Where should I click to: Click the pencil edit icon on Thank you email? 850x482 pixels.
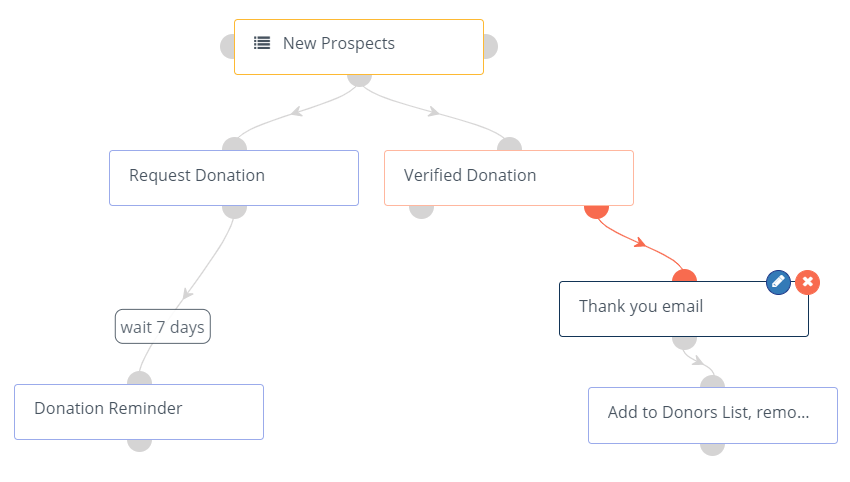(x=778, y=282)
